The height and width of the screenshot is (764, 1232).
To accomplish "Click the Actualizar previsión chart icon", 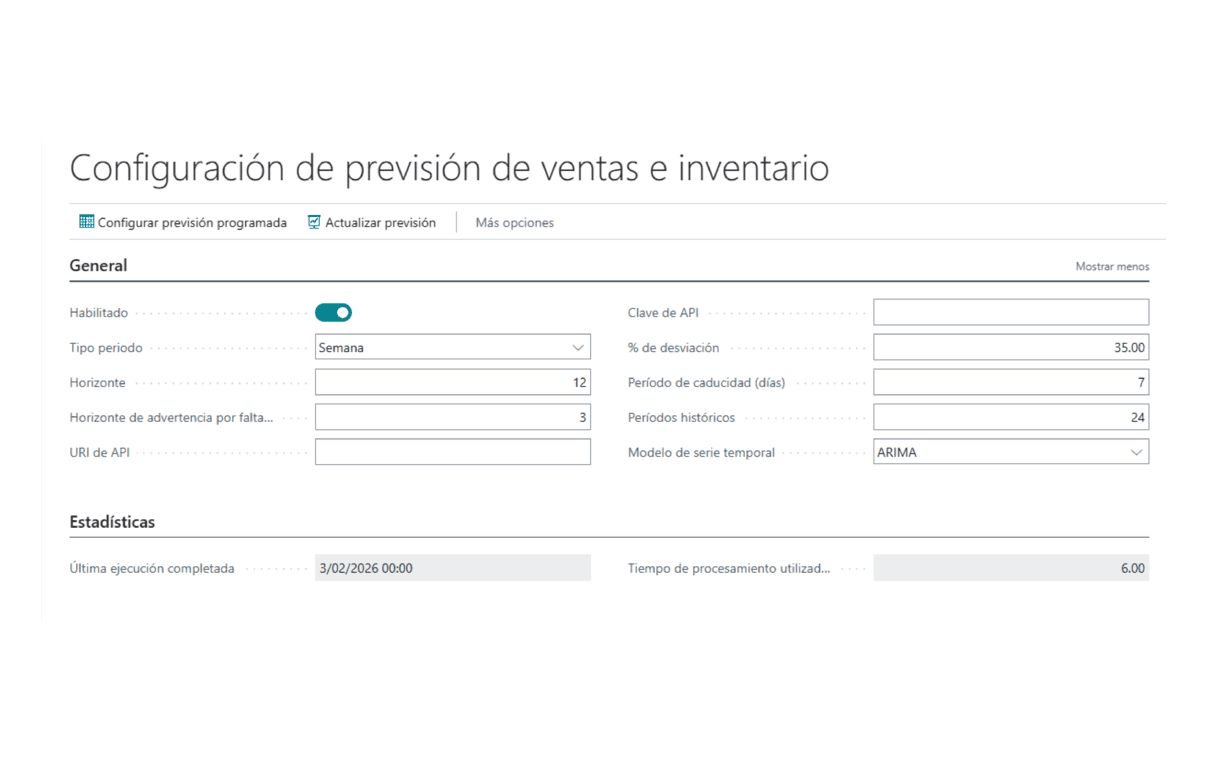I will 314,222.
